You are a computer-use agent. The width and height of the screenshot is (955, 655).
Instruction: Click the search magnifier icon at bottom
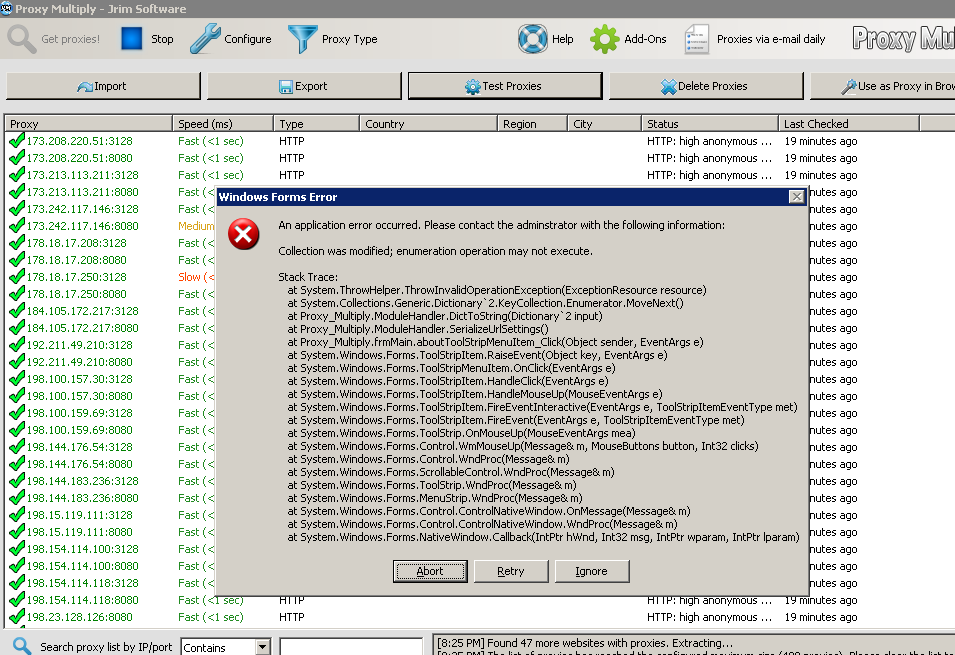22,646
